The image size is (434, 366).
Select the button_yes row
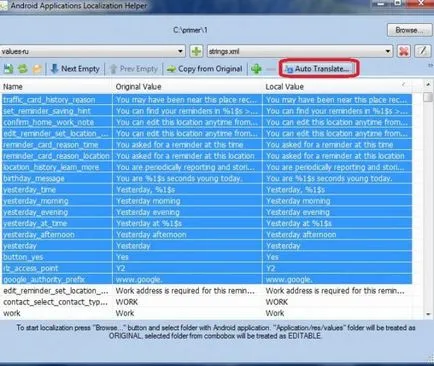click(x=207, y=257)
